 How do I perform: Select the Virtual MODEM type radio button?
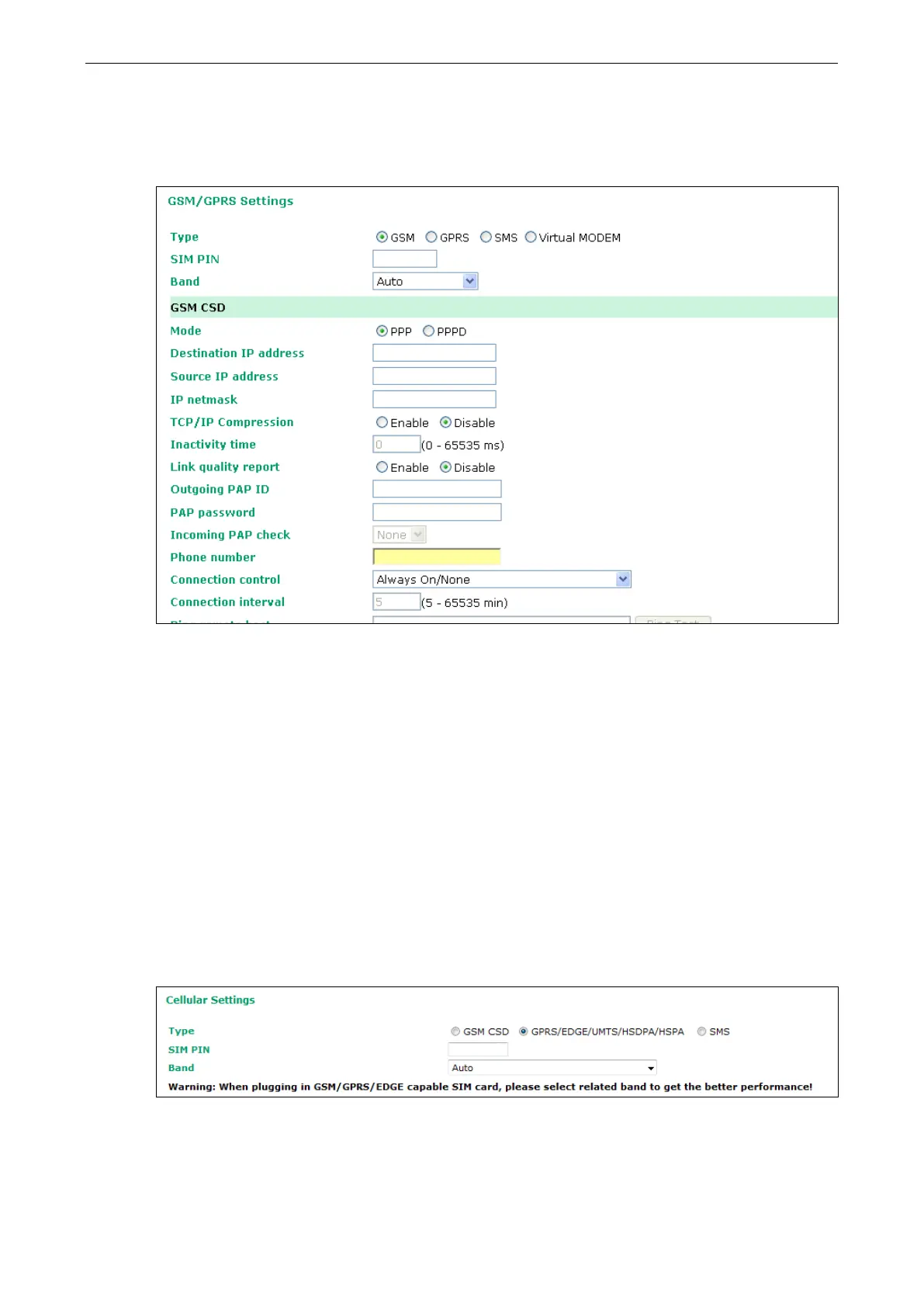click(x=531, y=237)
